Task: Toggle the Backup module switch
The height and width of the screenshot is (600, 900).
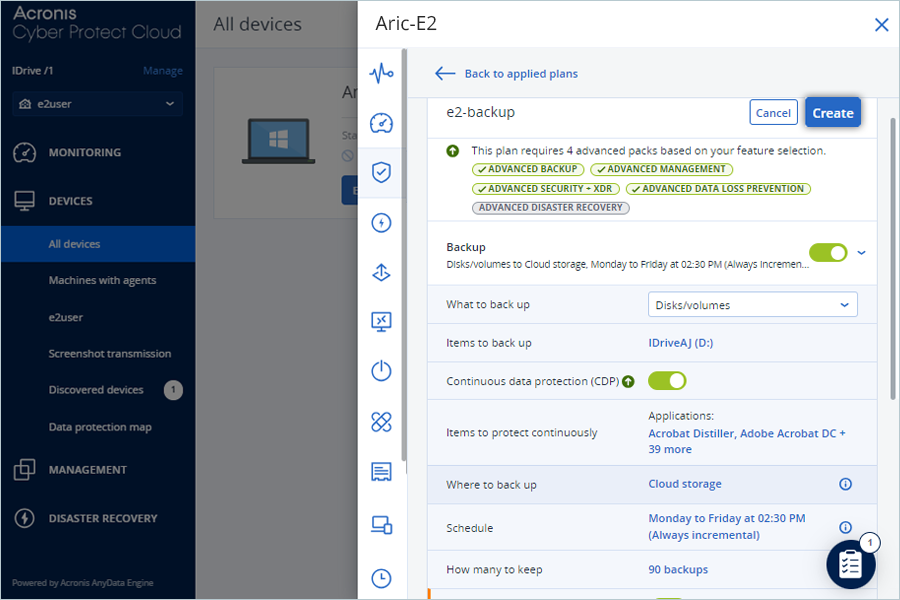Action: coord(828,253)
